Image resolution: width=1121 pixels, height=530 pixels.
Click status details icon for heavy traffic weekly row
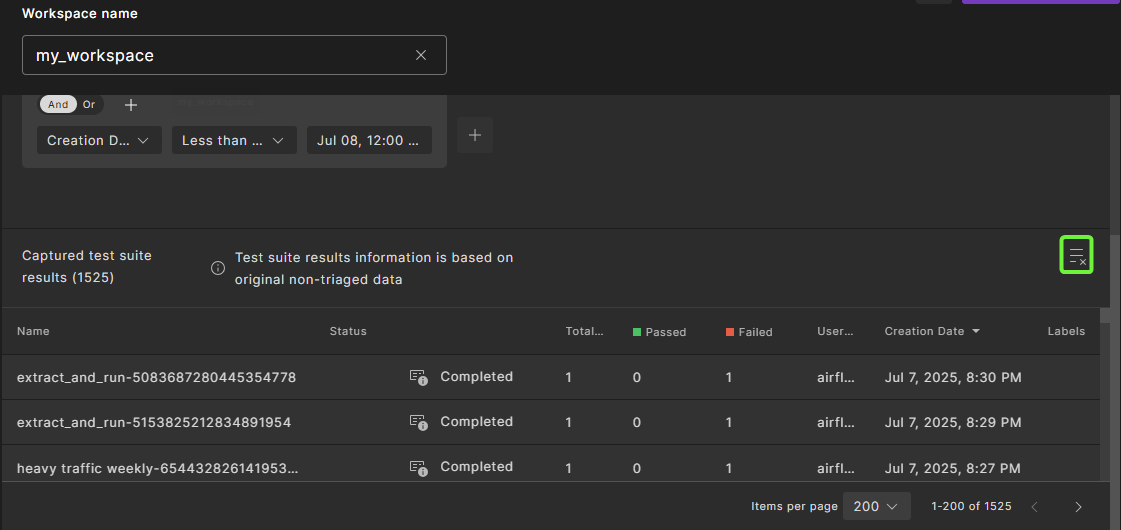click(x=418, y=467)
